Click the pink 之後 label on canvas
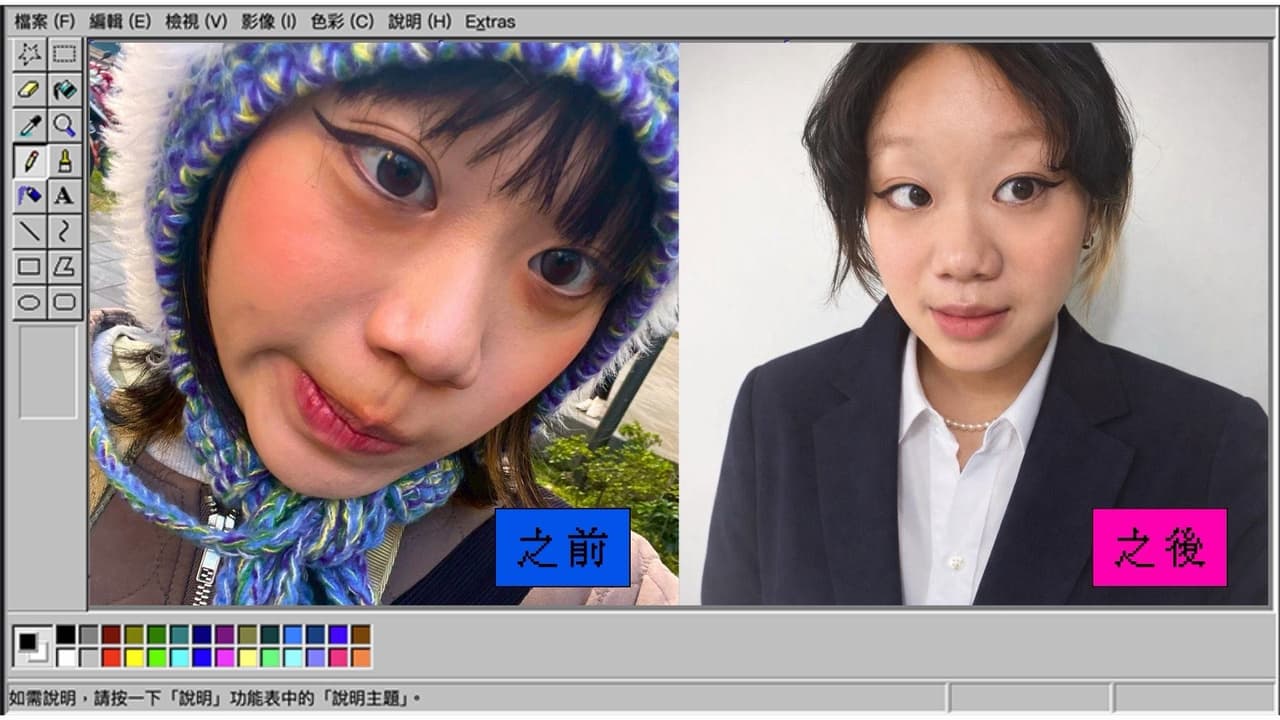This screenshot has height=720, width=1280. pyautogui.click(x=1160, y=547)
